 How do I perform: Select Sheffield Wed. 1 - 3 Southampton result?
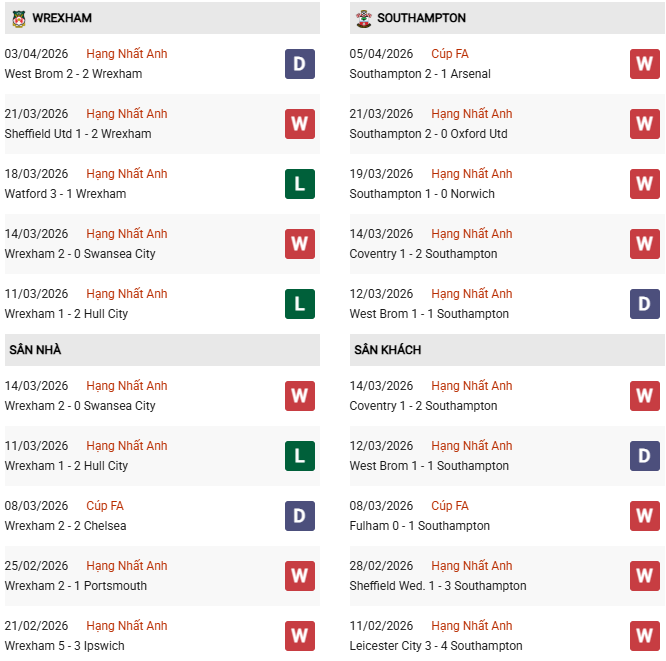pos(438,586)
